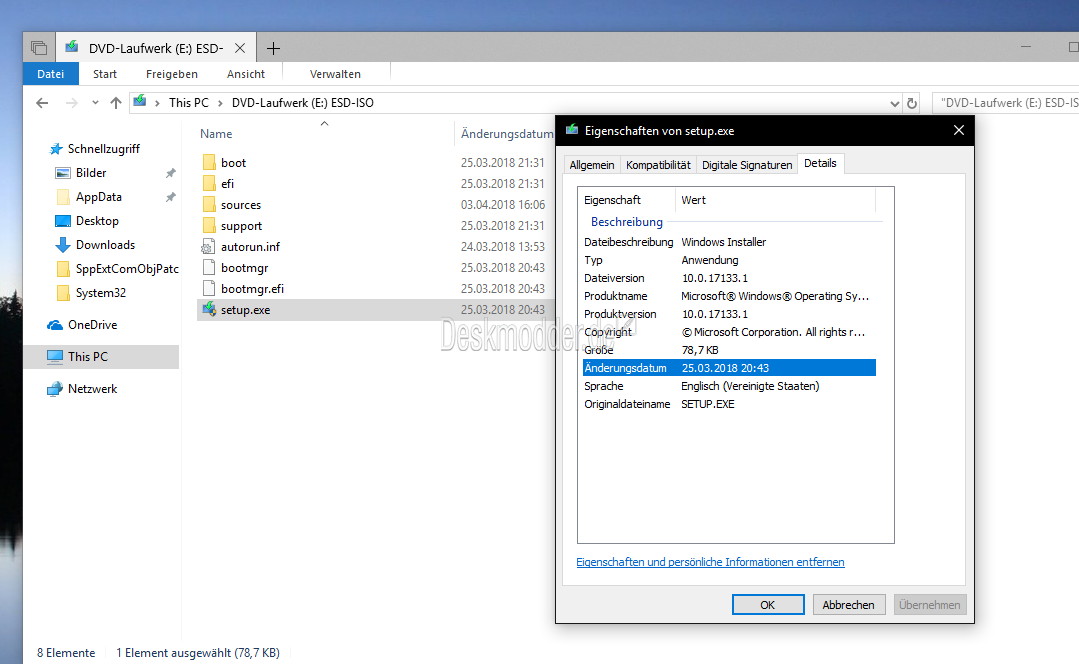Confirm the dialog with OK
The height and width of the screenshot is (664, 1079).
coord(768,605)
